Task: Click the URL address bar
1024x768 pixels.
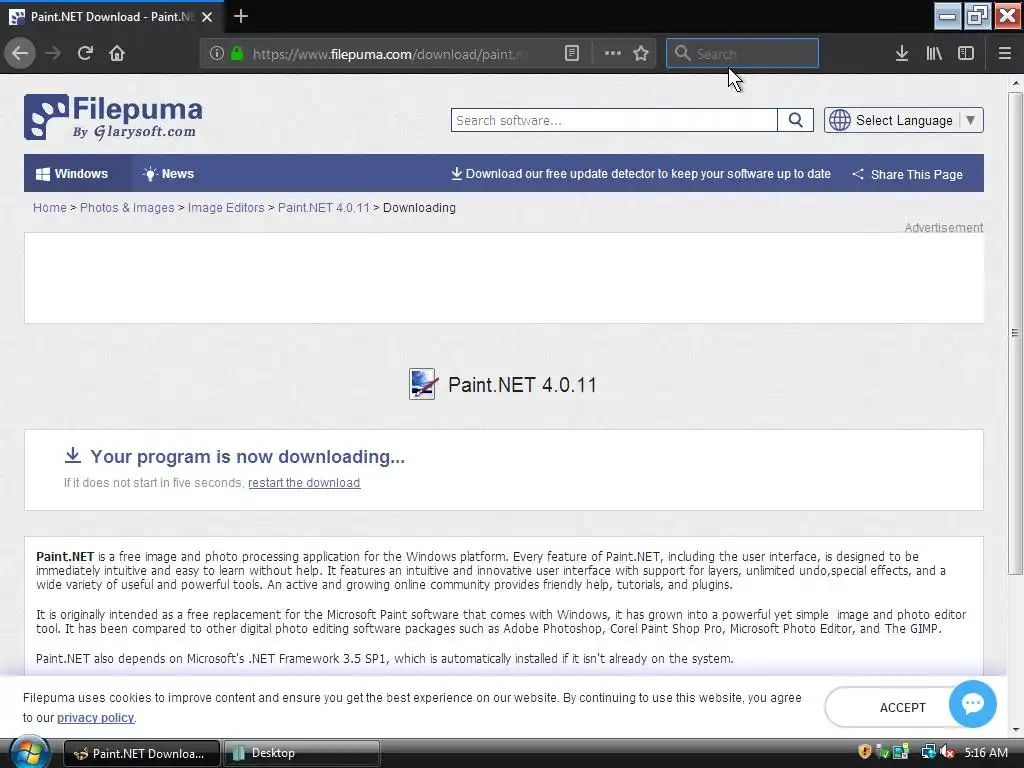Action: click(387, 54)
